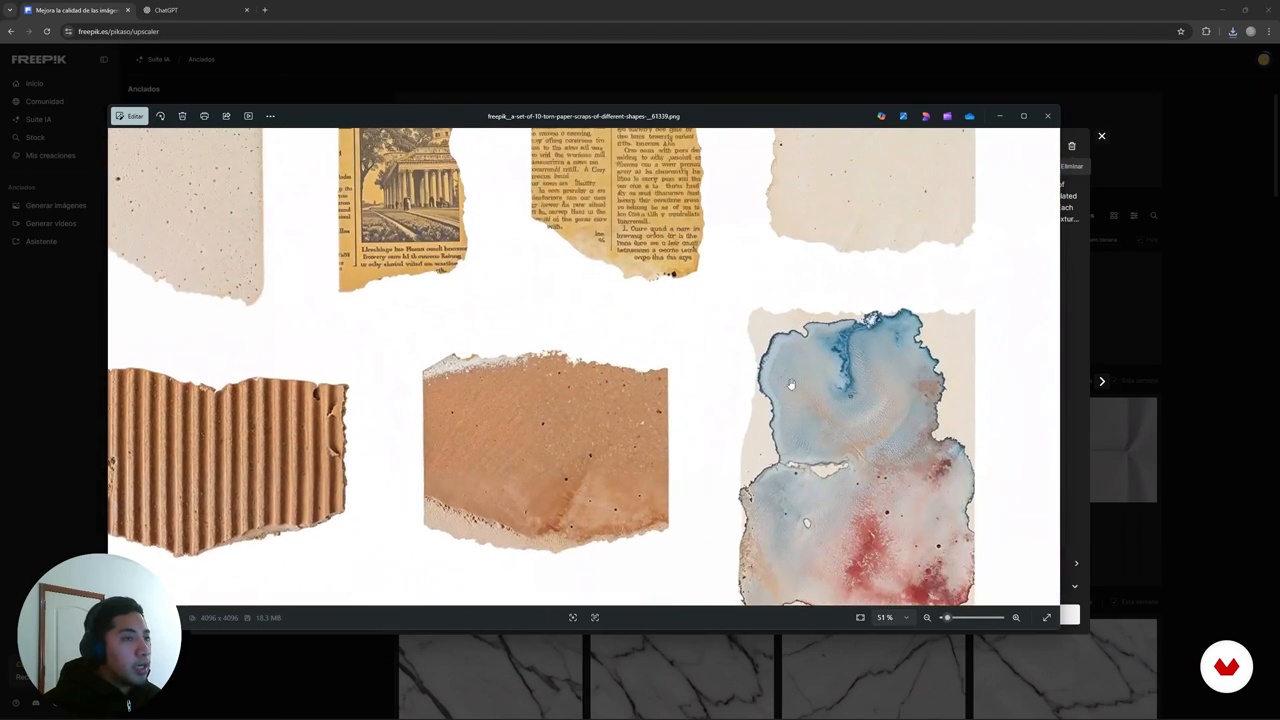This screenshot has width=1280, height=720.
Task: Click the Freepik logo
Action: (x=39, y=59)
